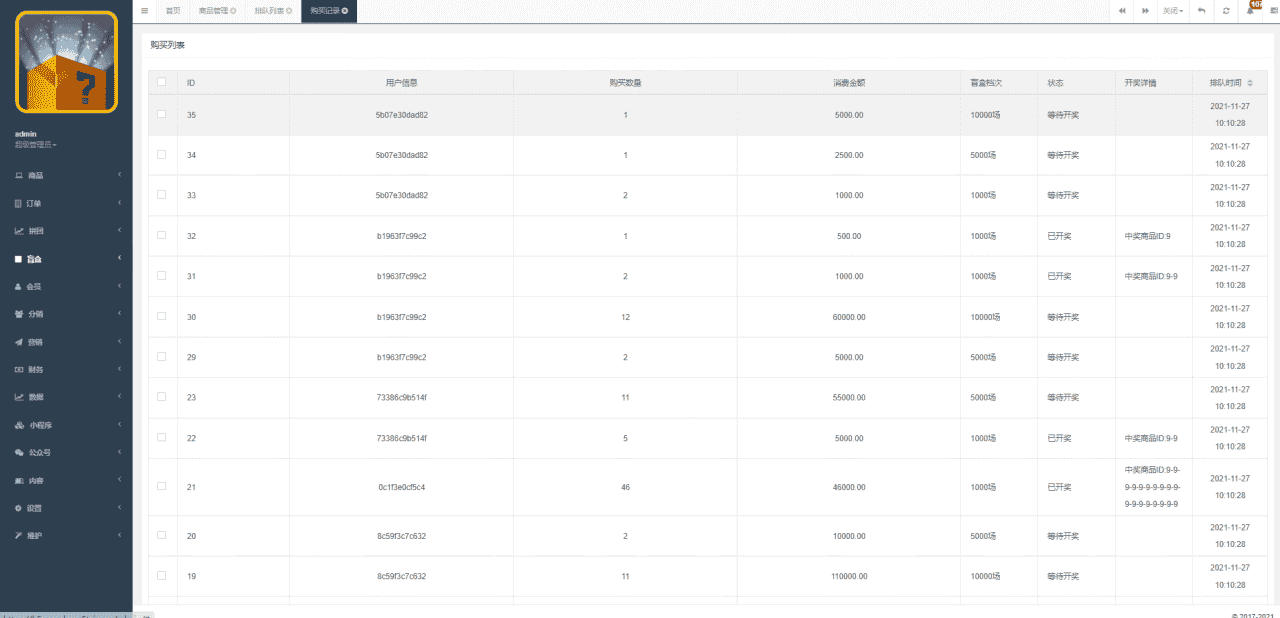This screenshot has width=1280, height=618.
Task: Switch to the 首页 tab
Action: pos(173,10)
